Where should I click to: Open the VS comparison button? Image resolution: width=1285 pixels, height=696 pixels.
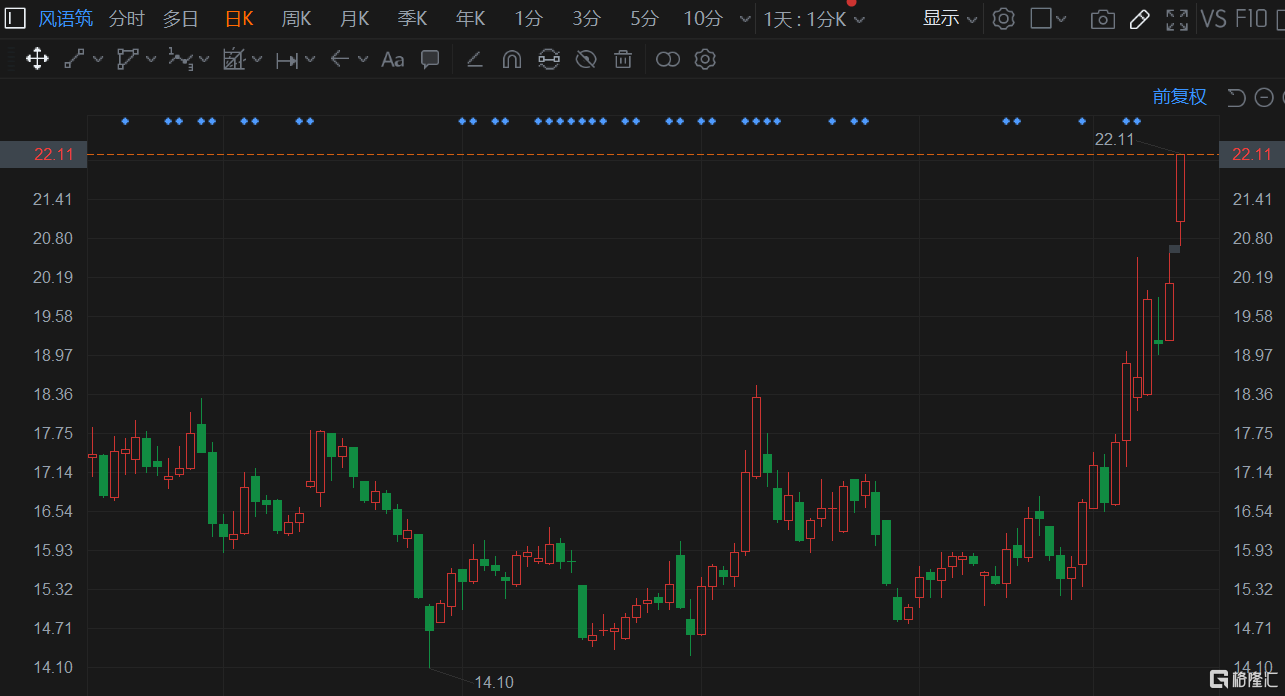[x=1213, y=18]
